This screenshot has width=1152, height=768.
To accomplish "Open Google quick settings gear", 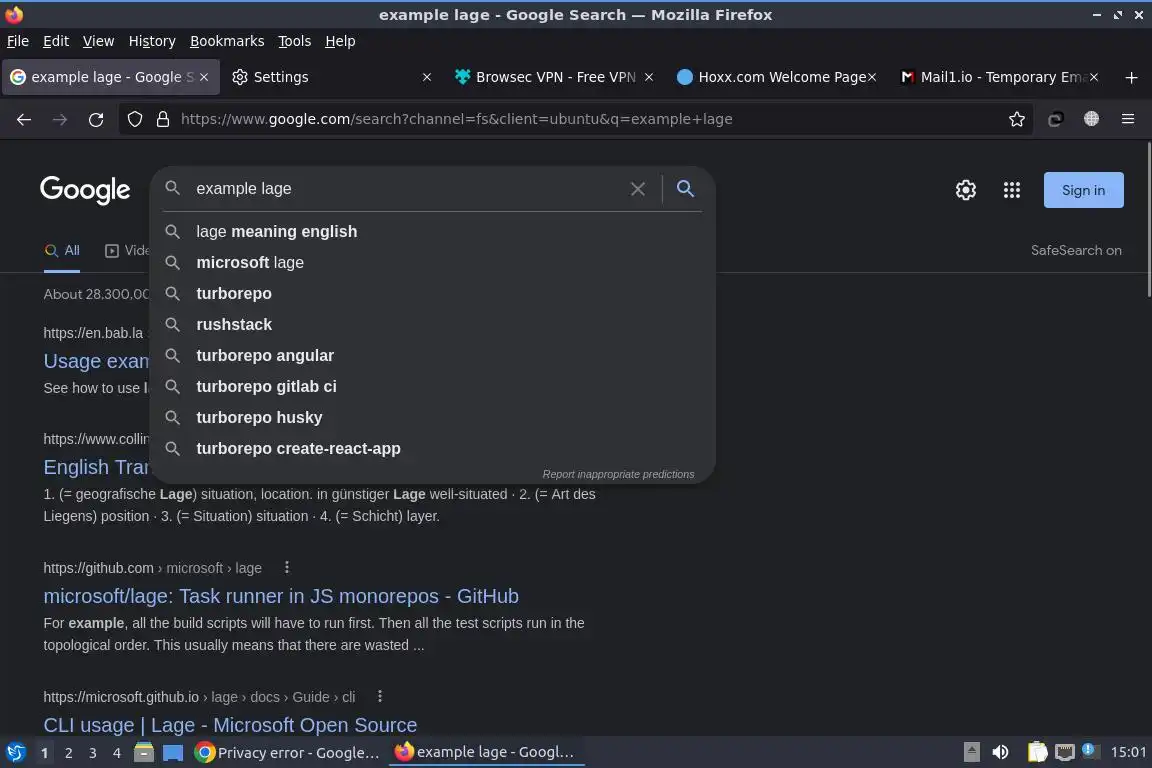I will pyautogui.click(x=965, y=190).
